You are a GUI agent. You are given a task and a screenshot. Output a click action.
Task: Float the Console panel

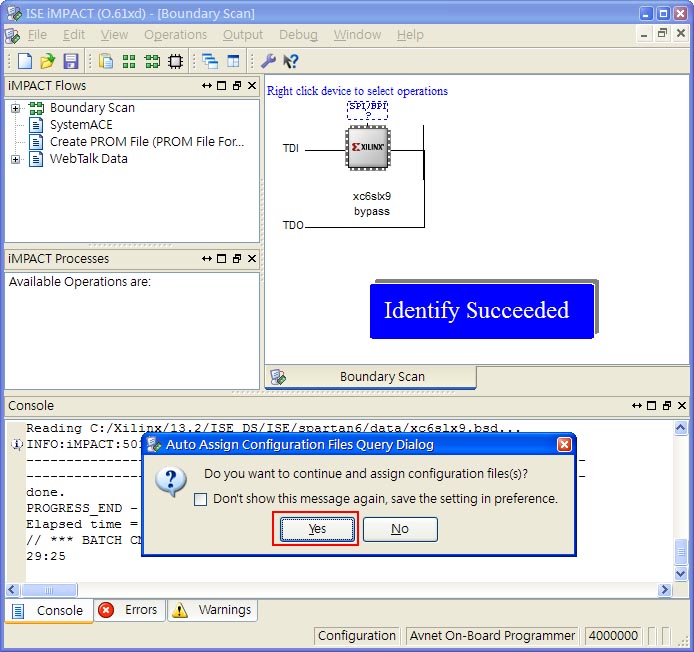pyautogui.click(x=667, y=405)
